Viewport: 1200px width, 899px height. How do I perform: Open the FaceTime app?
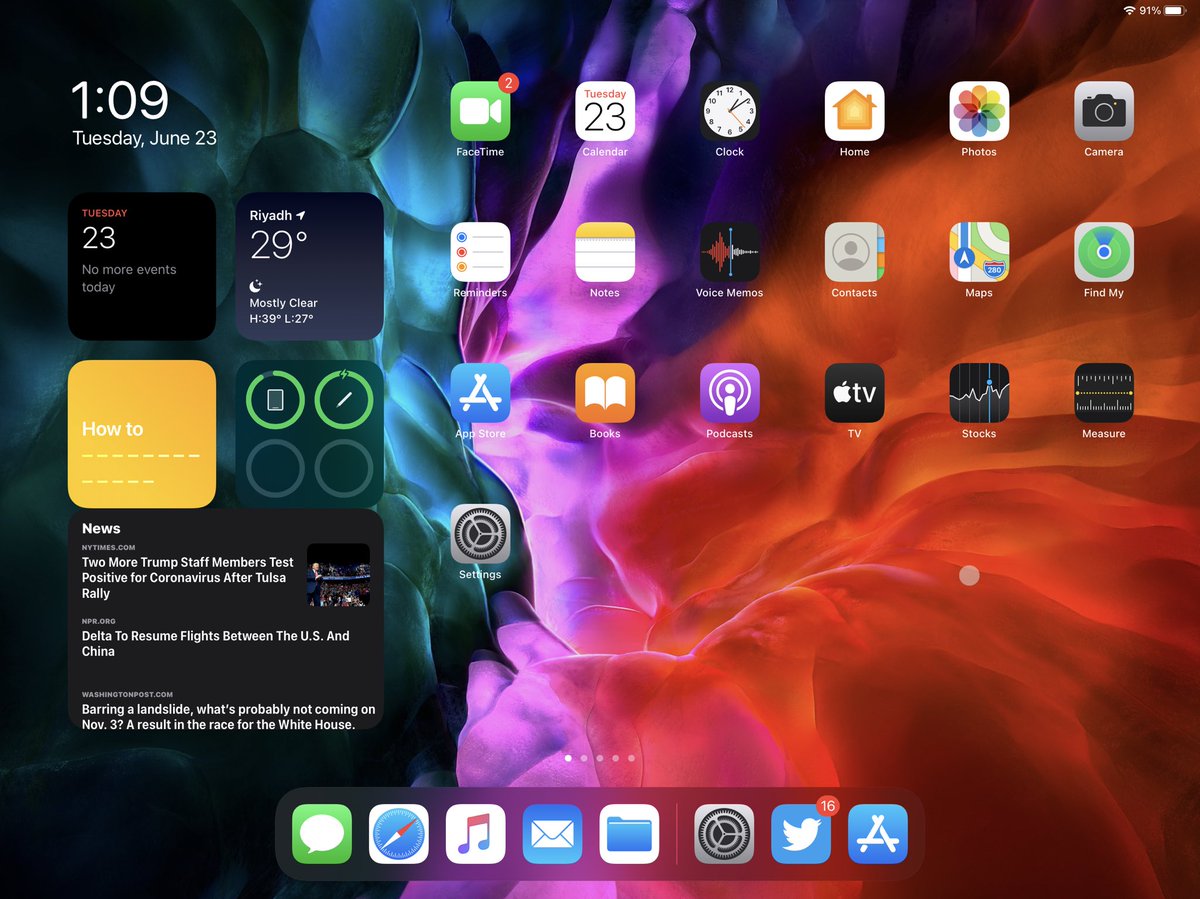click(480, 111)
